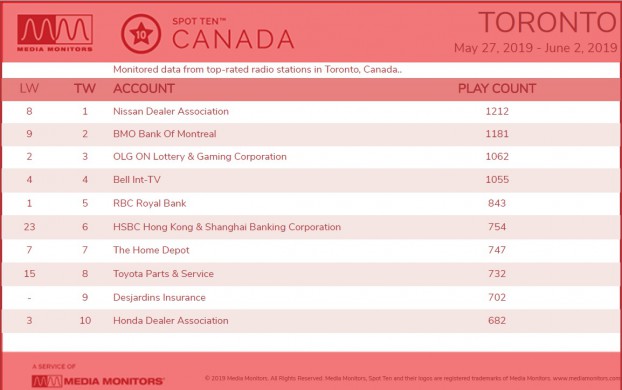Click the TORONTO market title
Viewport: 622px width, 390px height.
[548, 22]
